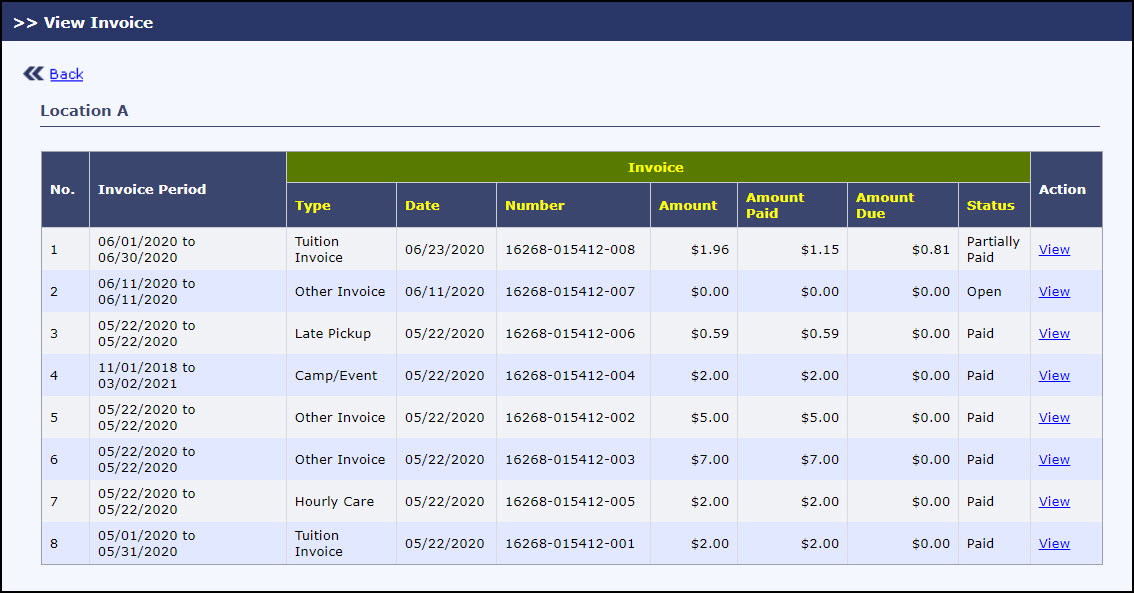View the Hourly Care invoice

[1053, 501]
